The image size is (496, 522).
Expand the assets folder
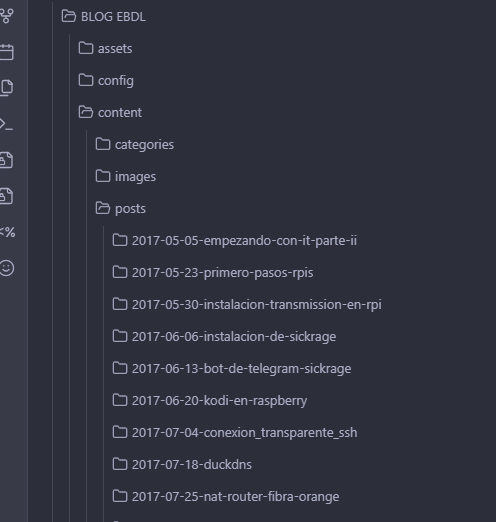[105, 48]
